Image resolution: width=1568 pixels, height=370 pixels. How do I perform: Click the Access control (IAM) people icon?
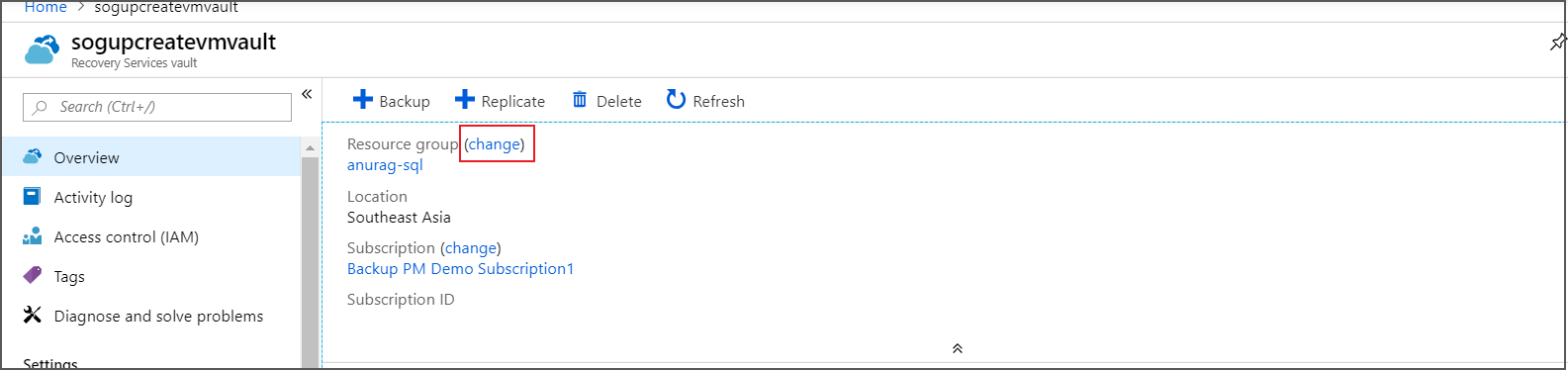[x=33, y=236]
